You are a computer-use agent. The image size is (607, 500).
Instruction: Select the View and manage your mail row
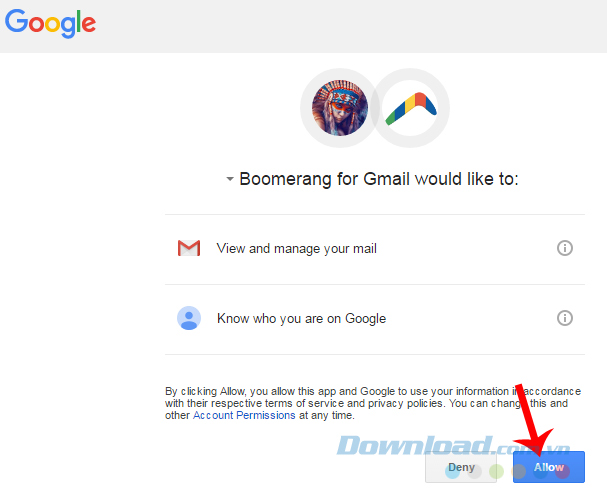point(375,249)
